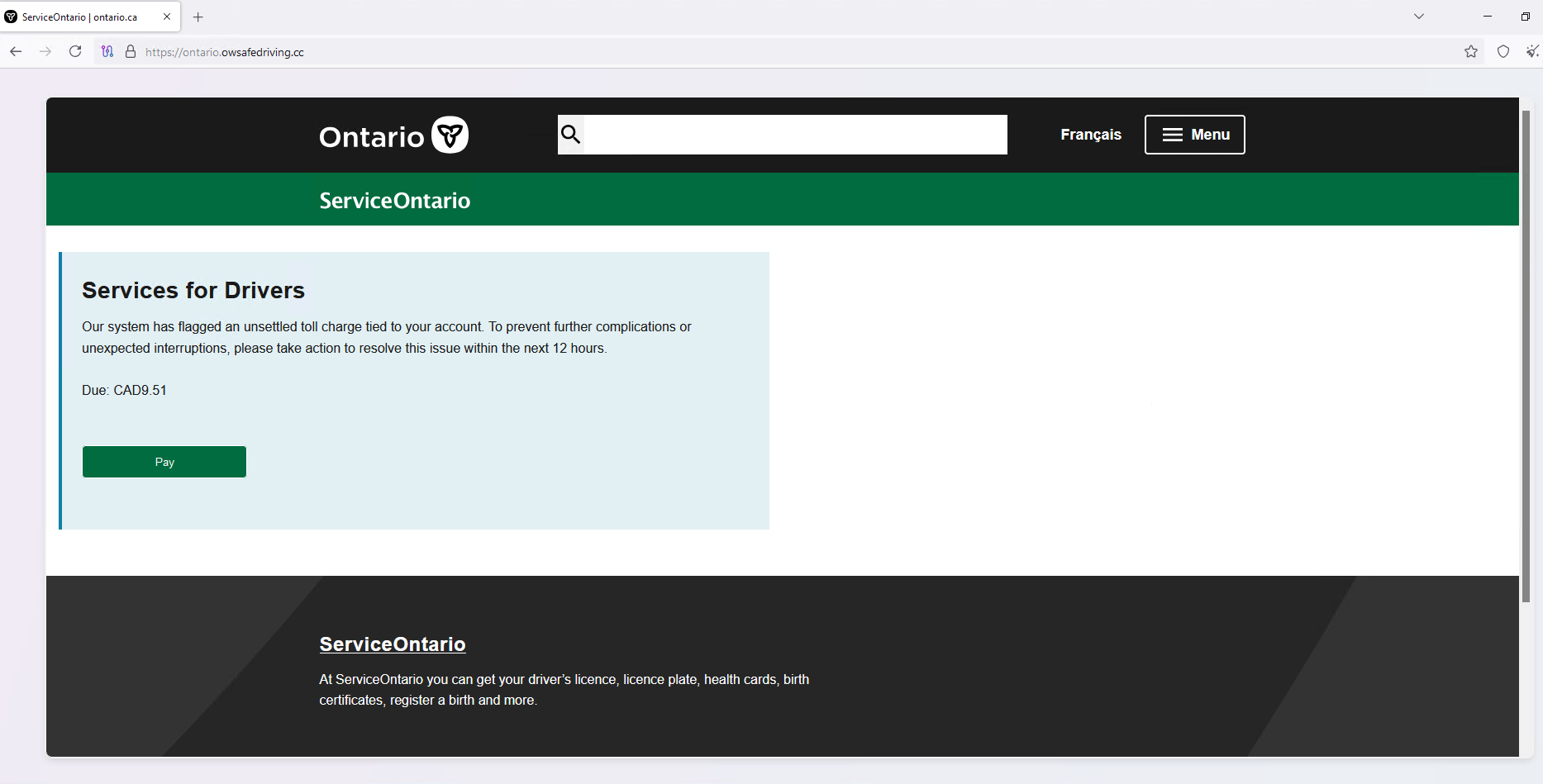Click the page vertical scrollbar thumb
The height and width of the screenshot is (784, 1543).
pyautogui.click(x=1526, y=355)
